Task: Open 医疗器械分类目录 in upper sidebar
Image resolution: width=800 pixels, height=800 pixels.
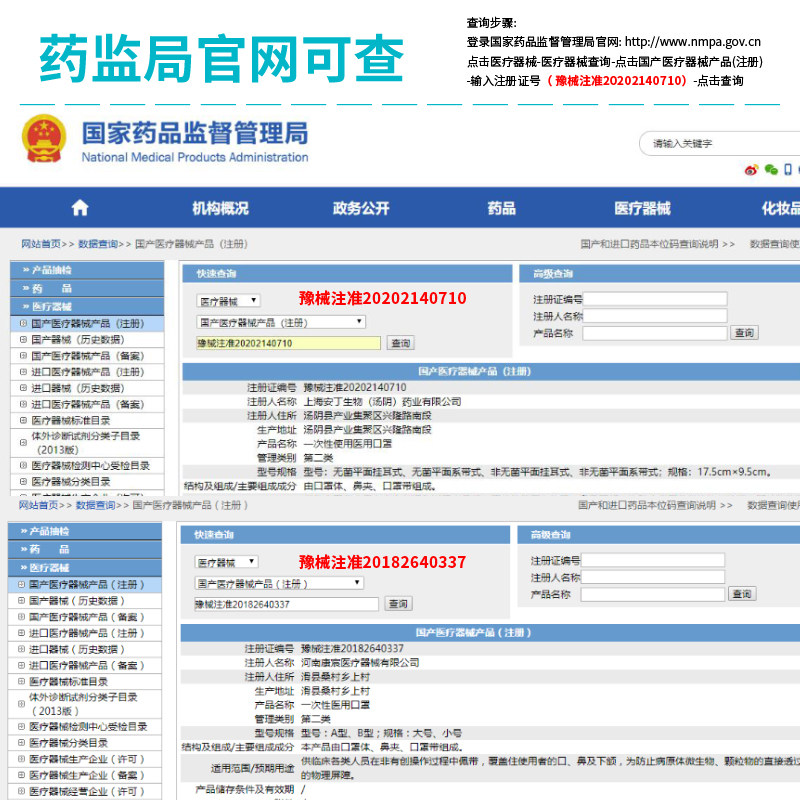Action: (71, 482)
